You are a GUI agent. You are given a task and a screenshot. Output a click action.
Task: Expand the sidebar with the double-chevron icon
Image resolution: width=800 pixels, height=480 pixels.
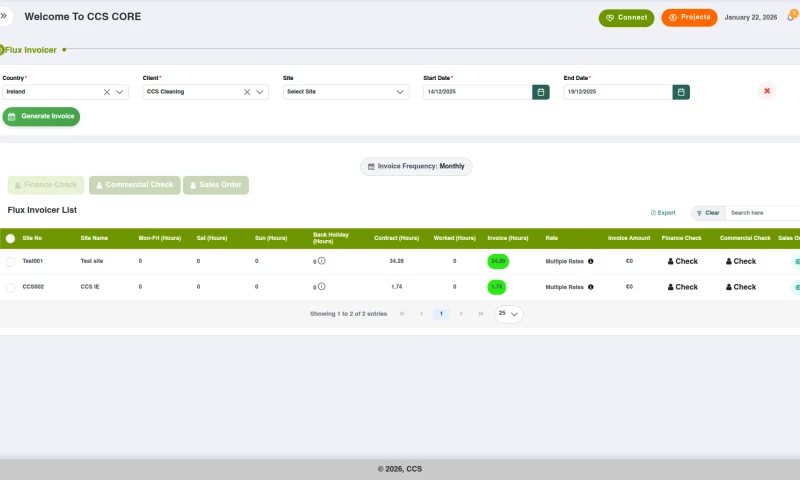click(4, 16)
